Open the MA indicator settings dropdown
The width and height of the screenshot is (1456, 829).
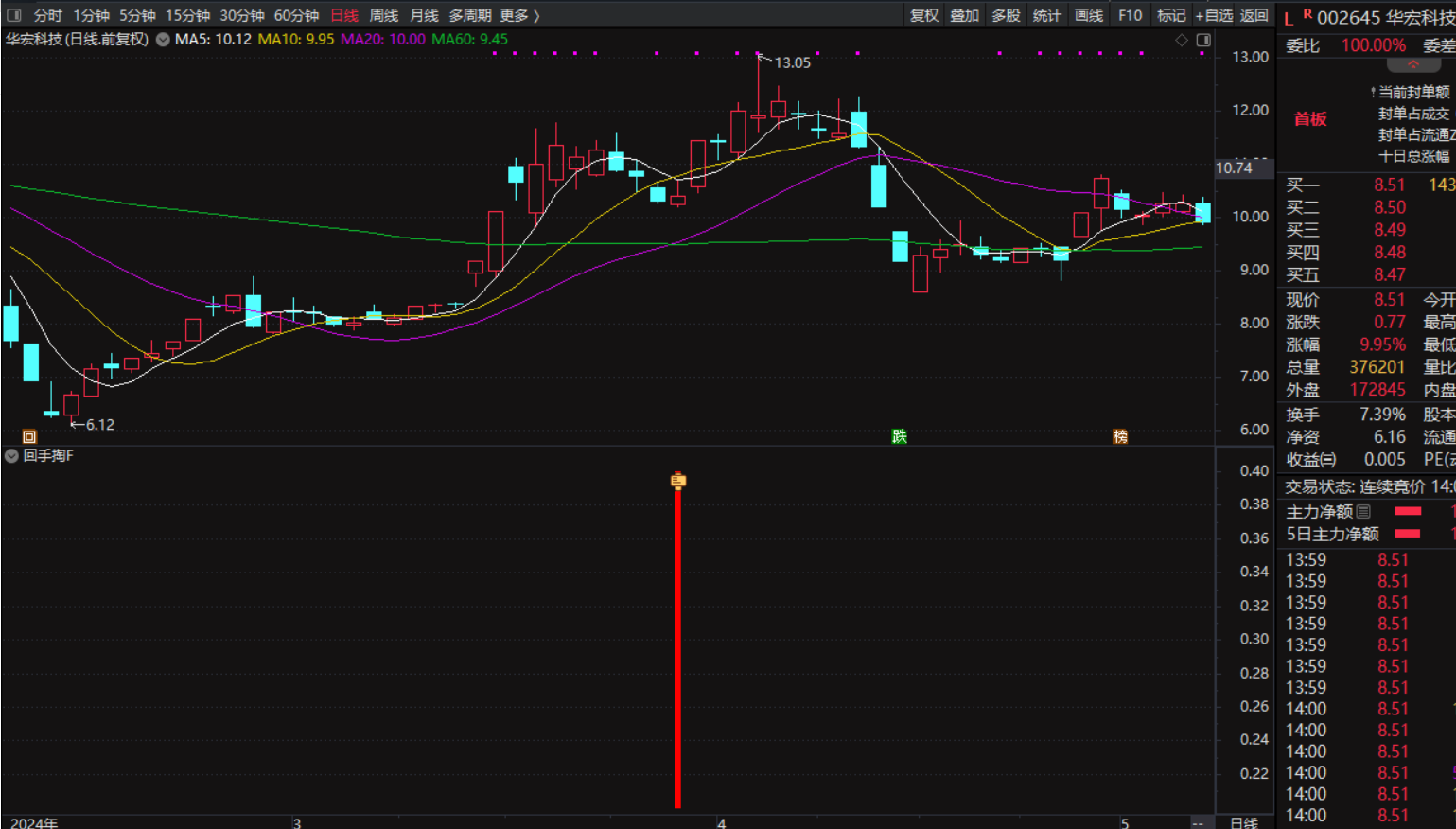coord(164,40)
